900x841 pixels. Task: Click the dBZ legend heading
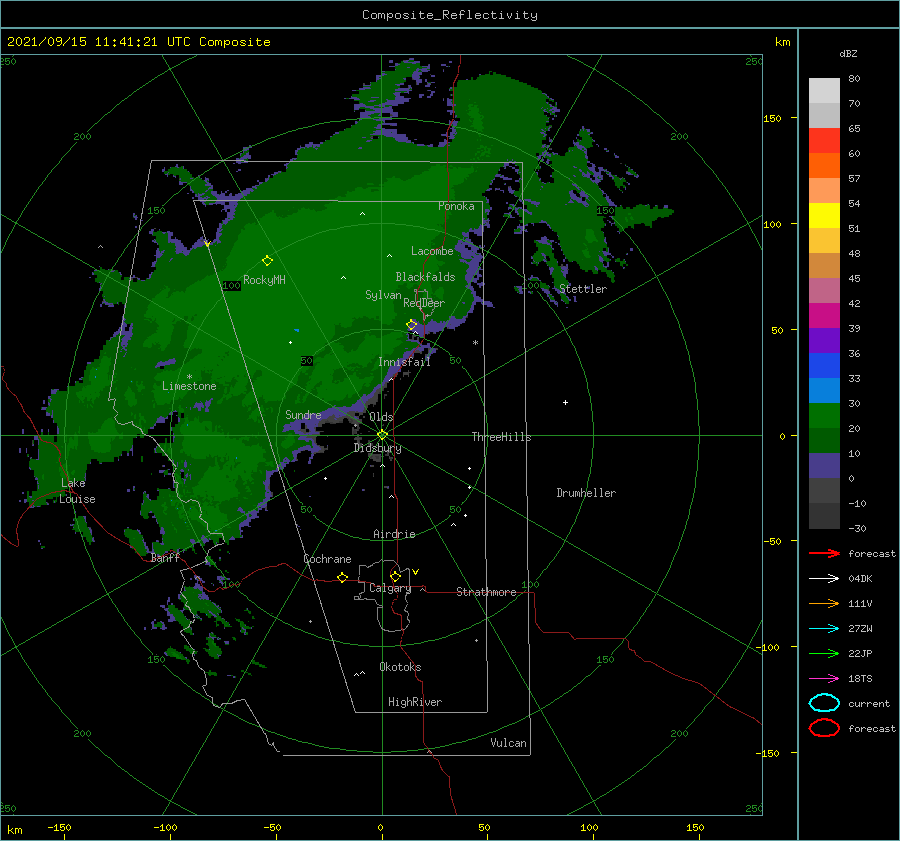click(848, 53)
